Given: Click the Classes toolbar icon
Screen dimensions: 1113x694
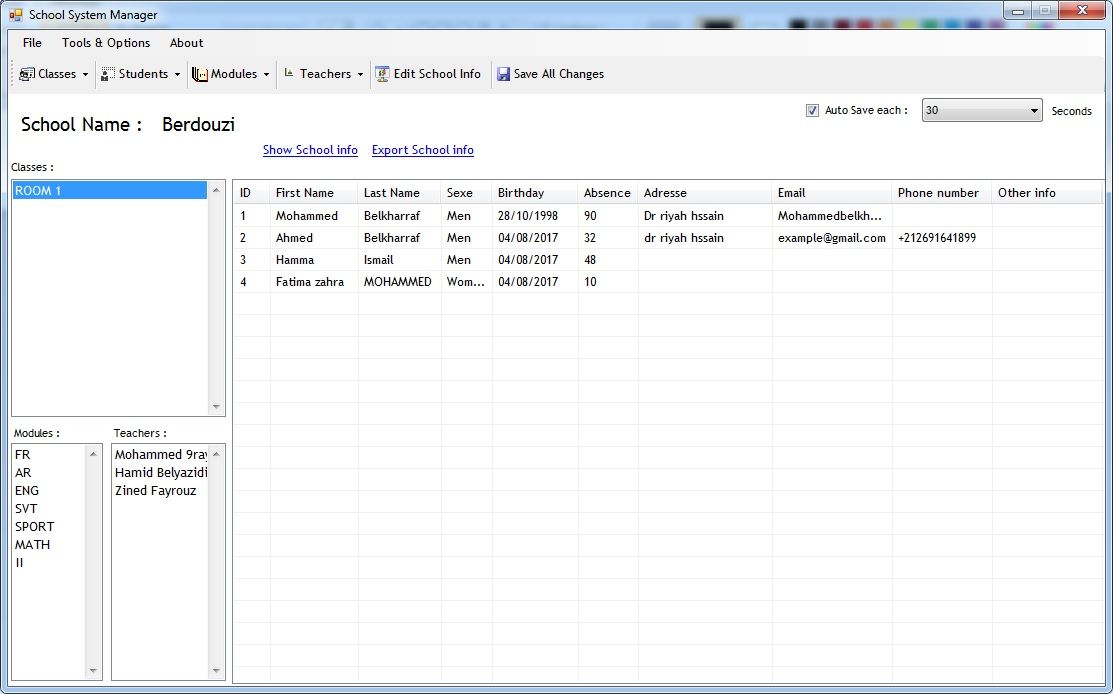Looking at the screenshot, I should (x=27, y=74).
